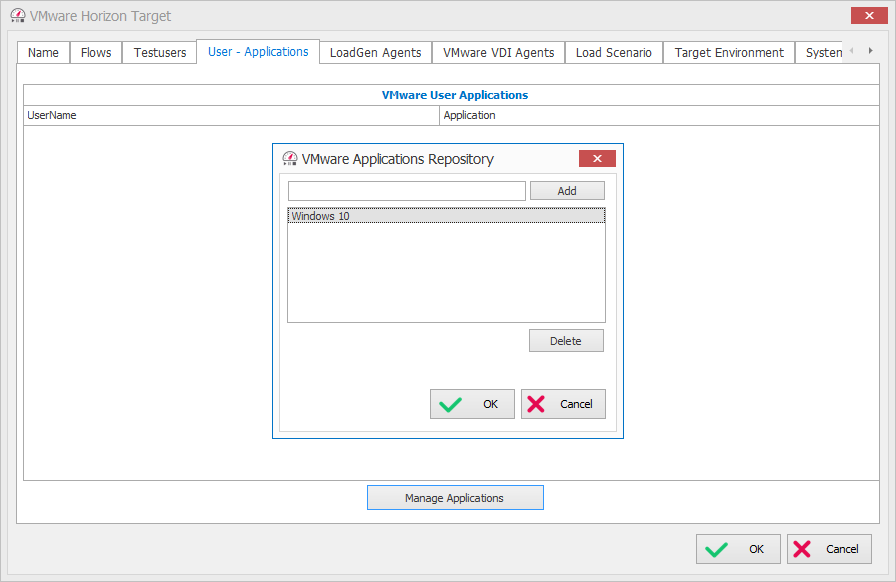Go to the LoadGen Agents tab

click(375, 53)
